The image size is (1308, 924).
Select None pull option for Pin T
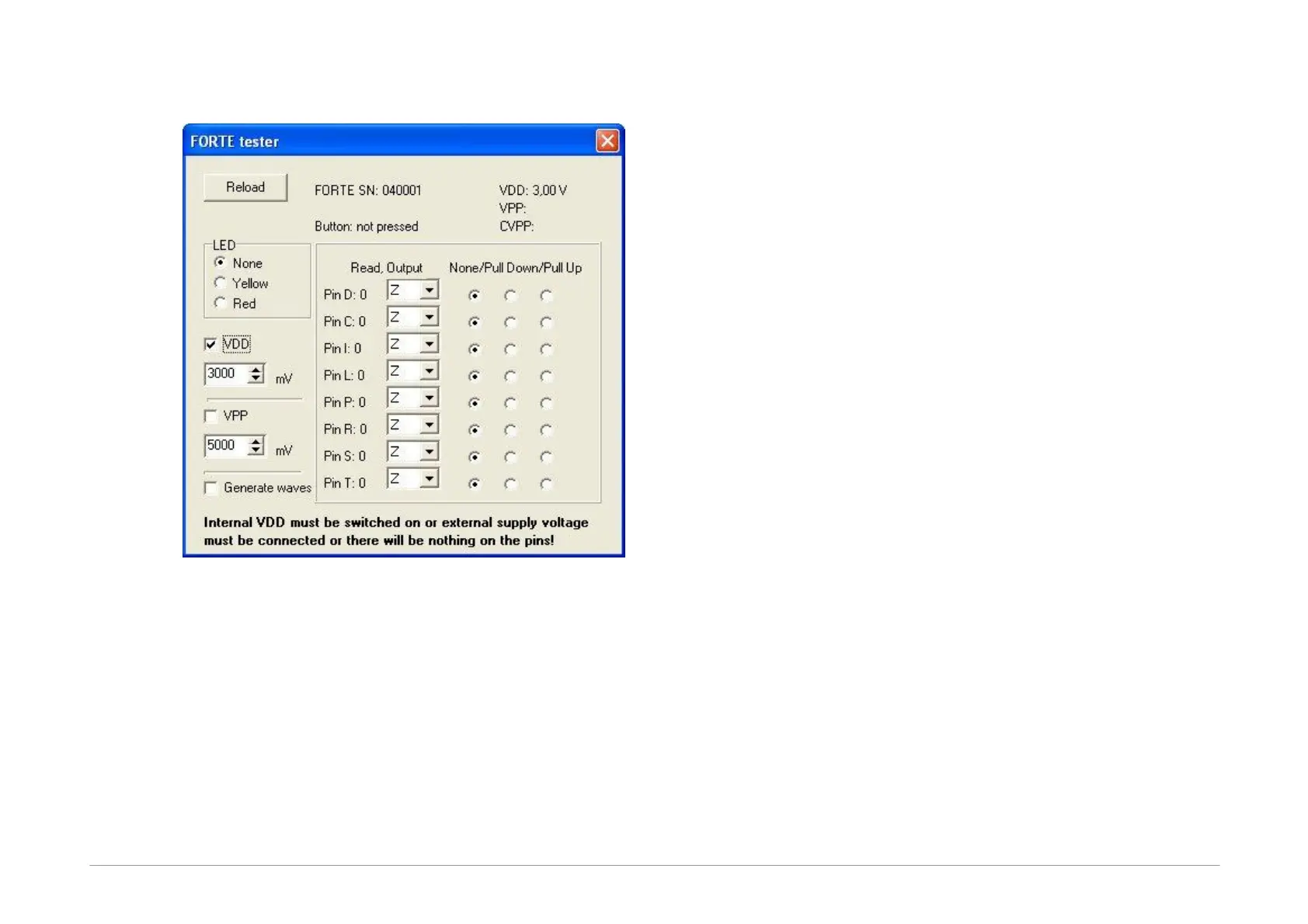474,484
